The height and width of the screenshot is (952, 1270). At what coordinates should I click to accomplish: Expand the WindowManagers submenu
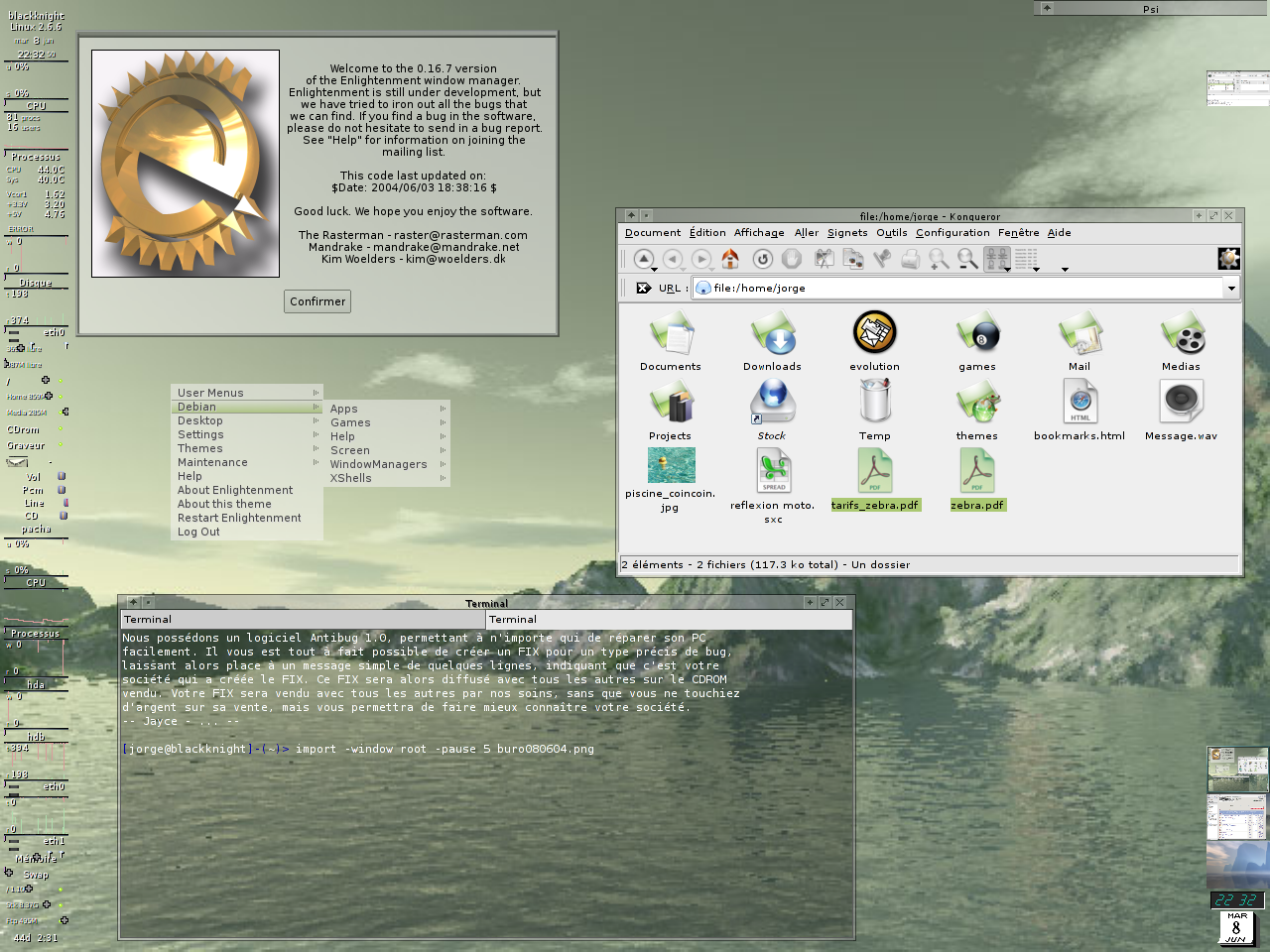point(387,464)
